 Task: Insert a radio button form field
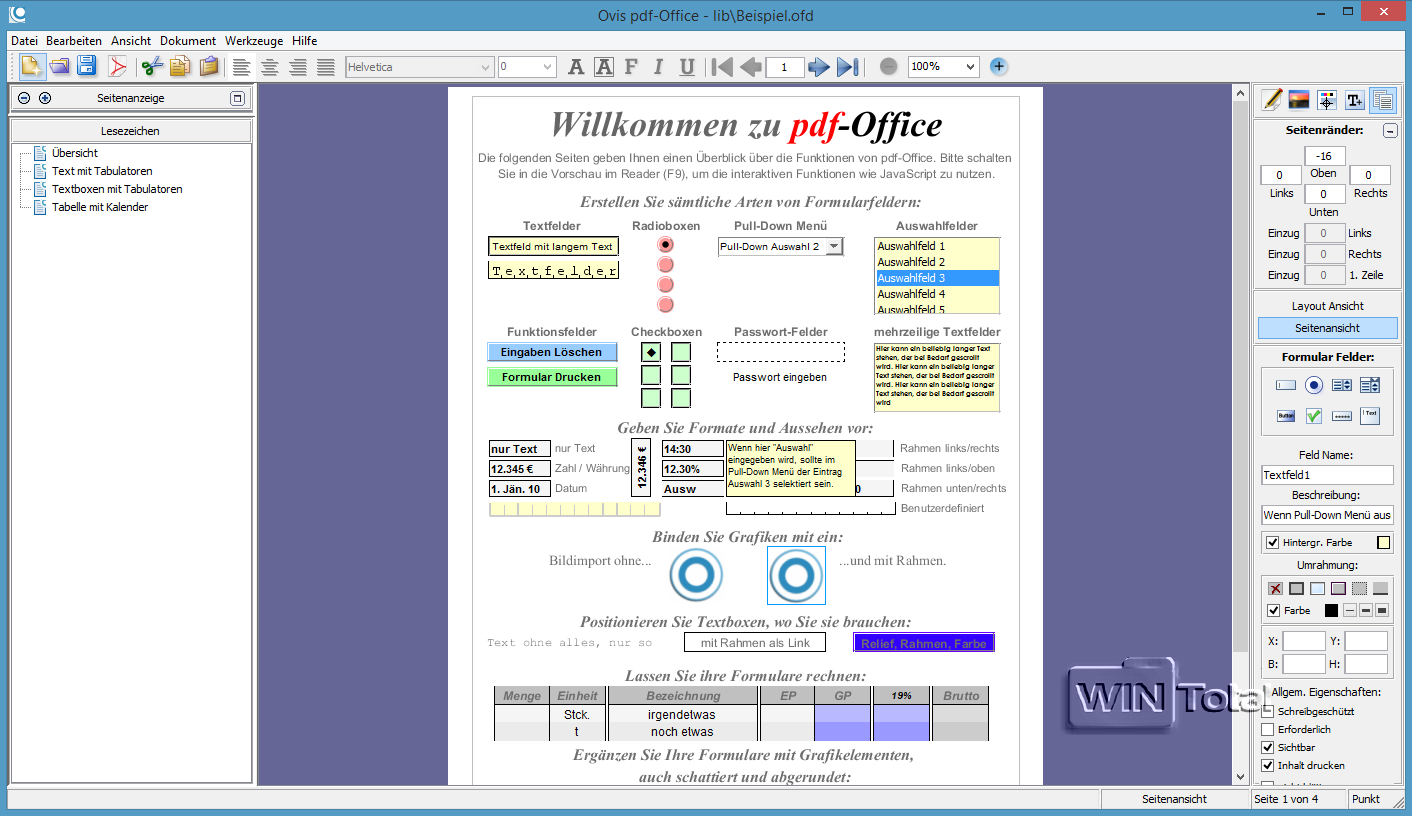1314,385
